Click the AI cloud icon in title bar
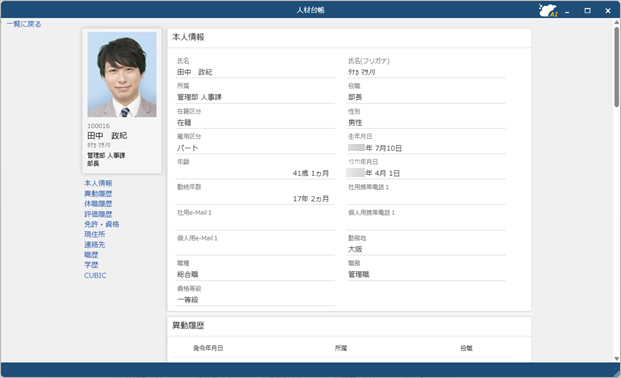The image size is (621, 378). point(548,10)
